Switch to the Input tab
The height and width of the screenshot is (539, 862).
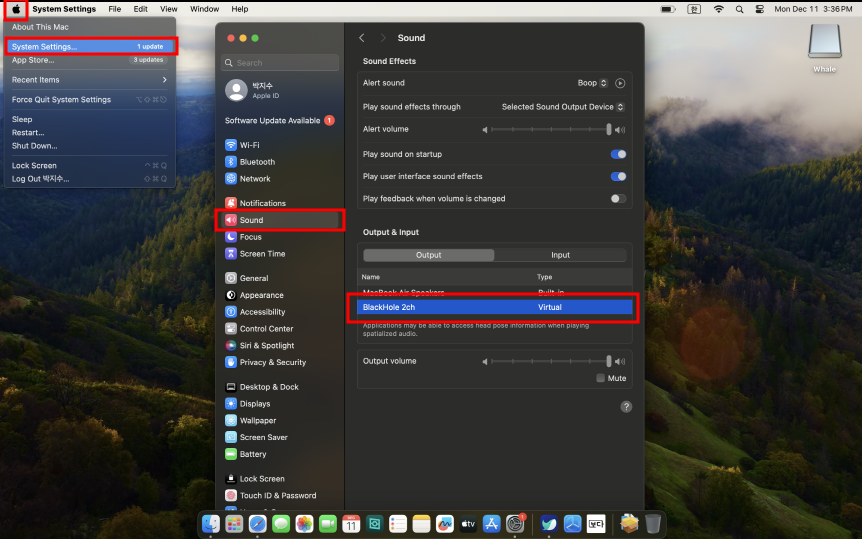coord(560,255)
